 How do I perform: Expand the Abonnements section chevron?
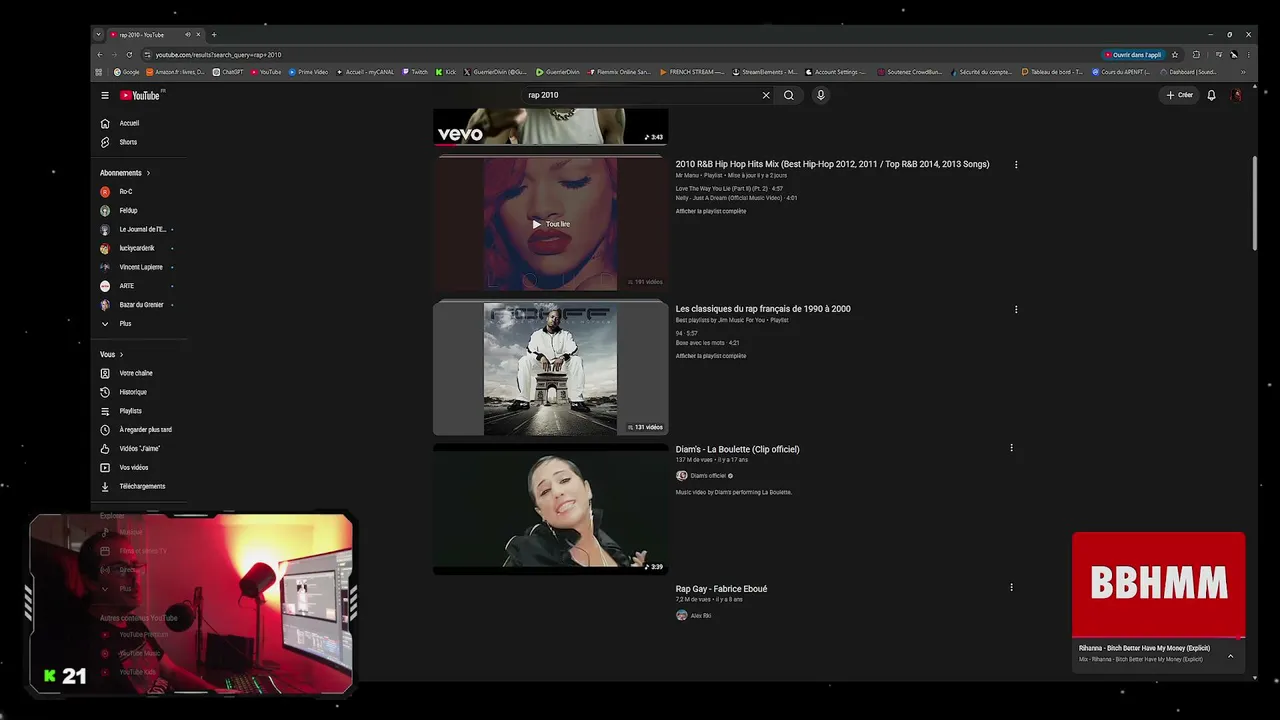tap(148, 173)
